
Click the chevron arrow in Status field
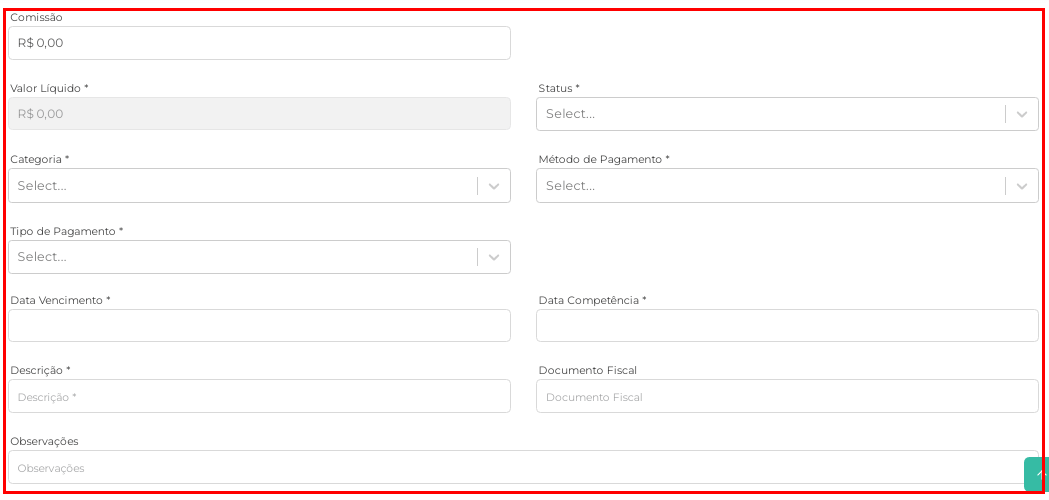1022,114
